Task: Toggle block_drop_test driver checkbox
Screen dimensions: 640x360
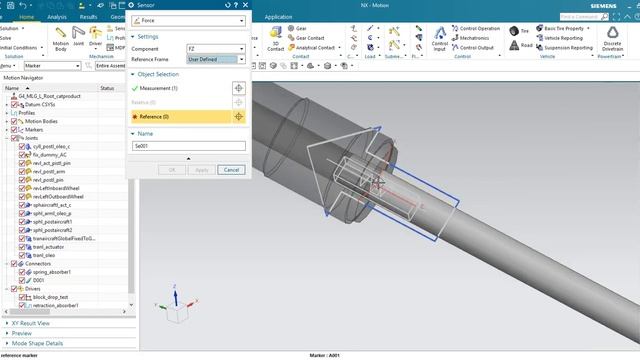Action: point(22,297)
